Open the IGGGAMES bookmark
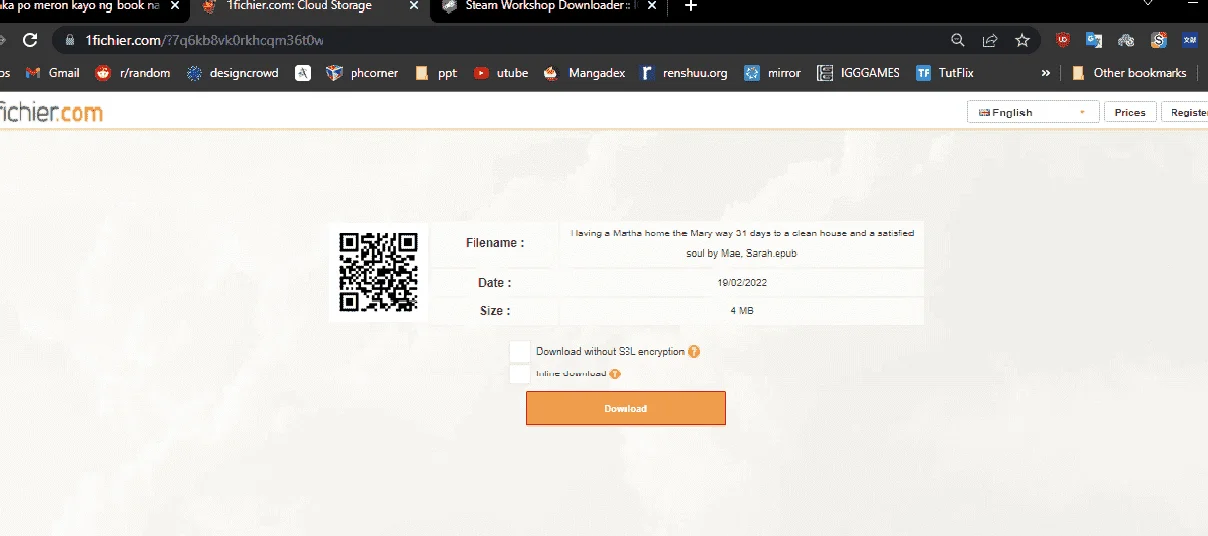This screenshot has height=536, width=1208. pos(859,73)
